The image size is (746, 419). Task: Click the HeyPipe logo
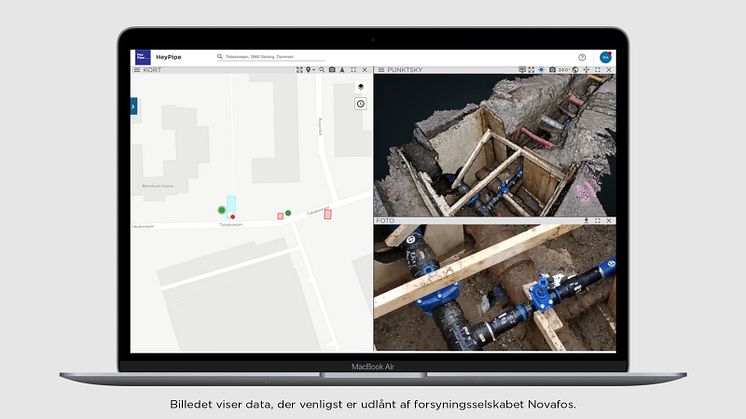coord(141,58)
